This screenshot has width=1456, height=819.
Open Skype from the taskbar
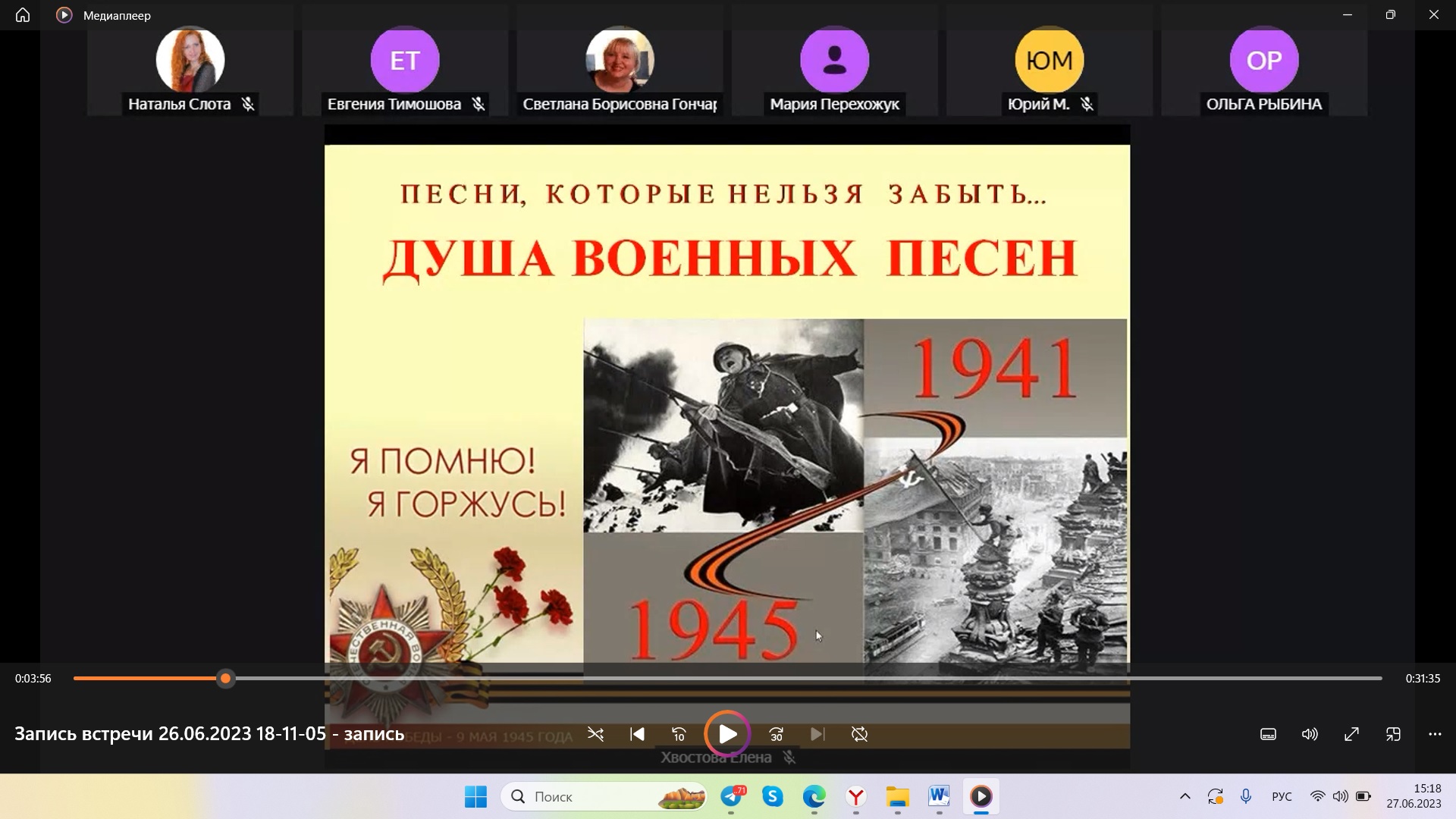tap(773, 797)
